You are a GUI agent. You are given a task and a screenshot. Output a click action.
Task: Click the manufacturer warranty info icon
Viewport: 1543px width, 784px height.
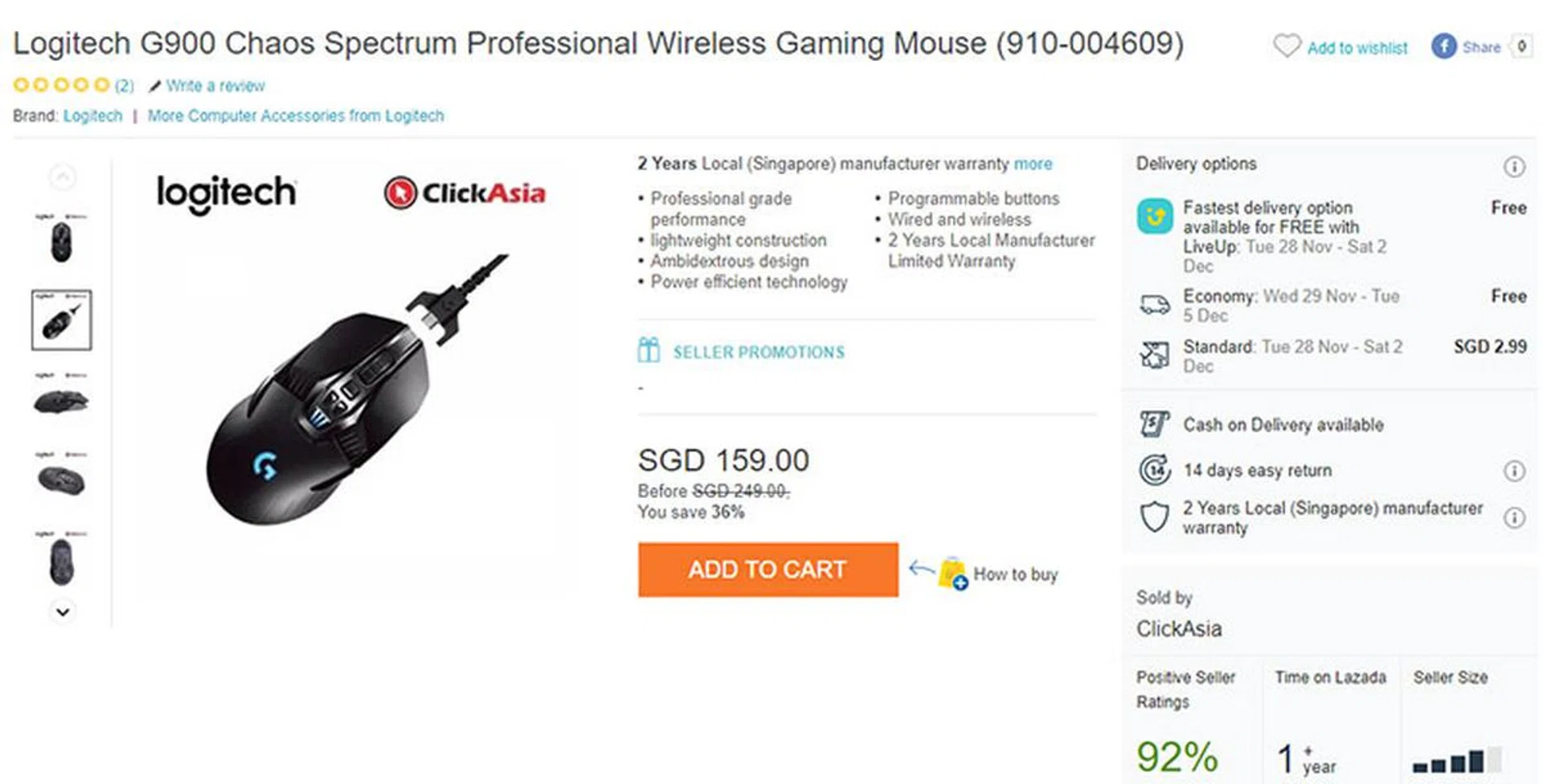pos(1514,518)
